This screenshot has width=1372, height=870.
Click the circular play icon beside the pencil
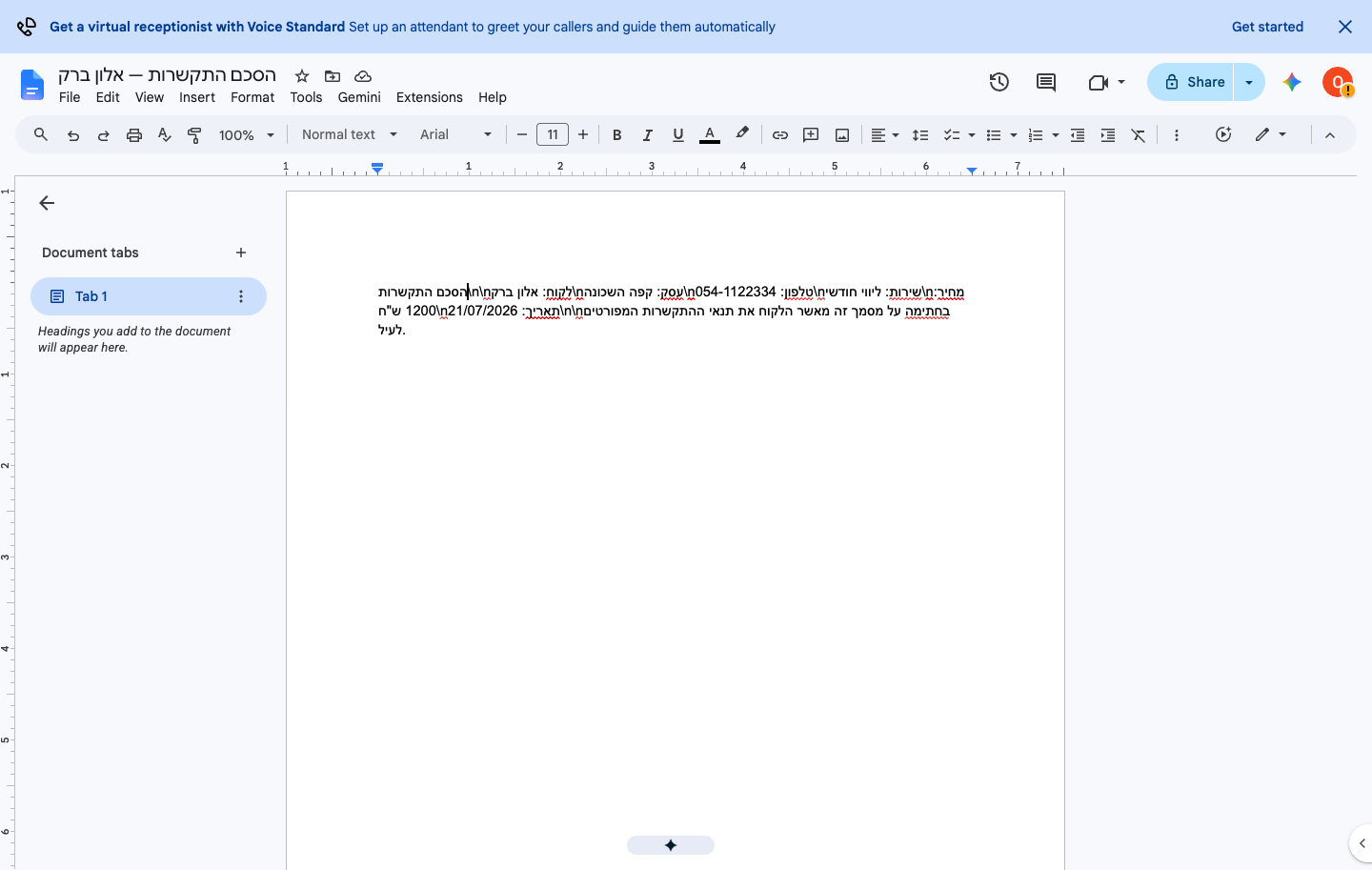coord(1224,135)
